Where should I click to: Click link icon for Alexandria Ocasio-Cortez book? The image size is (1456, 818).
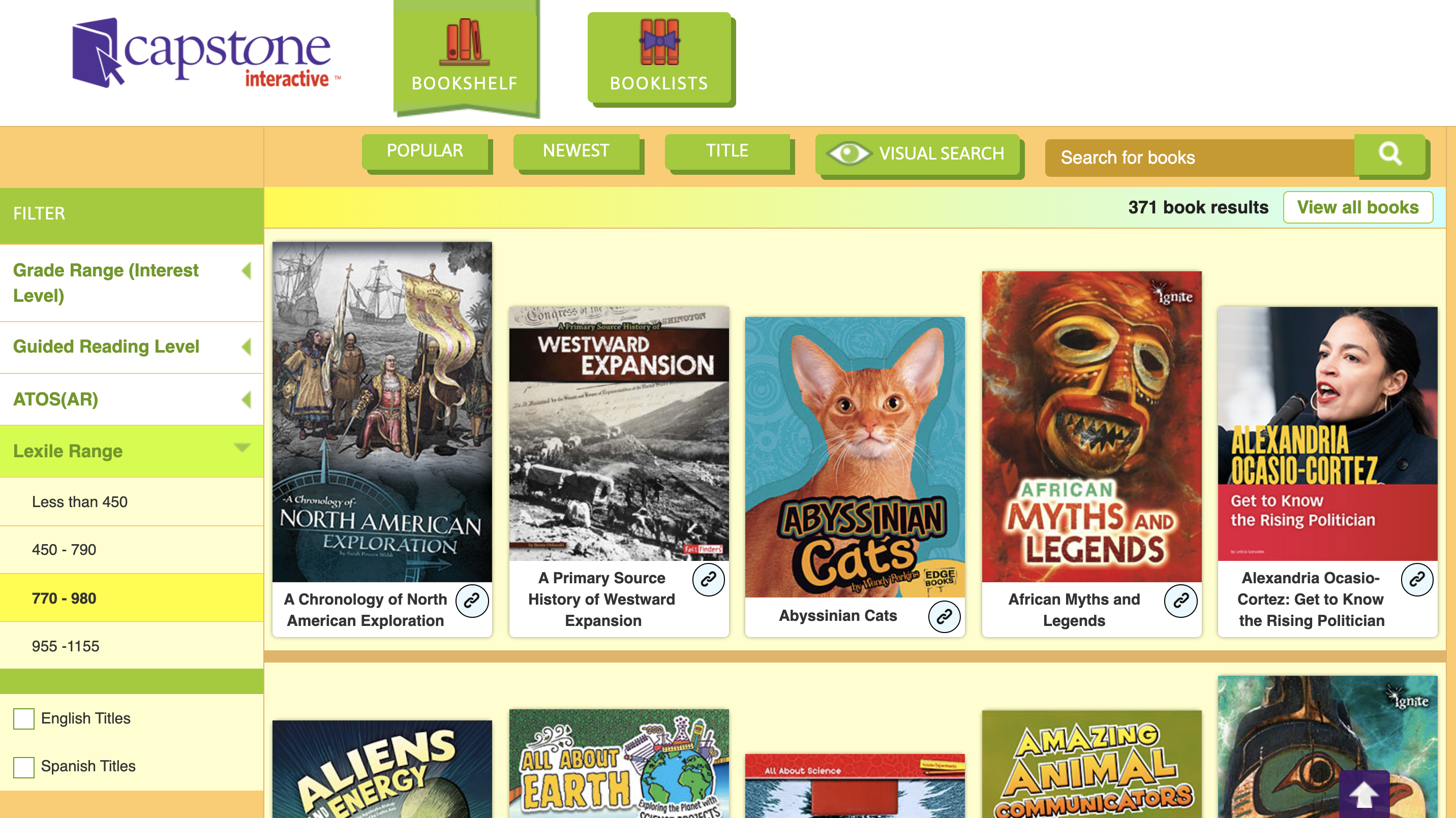1417,579
